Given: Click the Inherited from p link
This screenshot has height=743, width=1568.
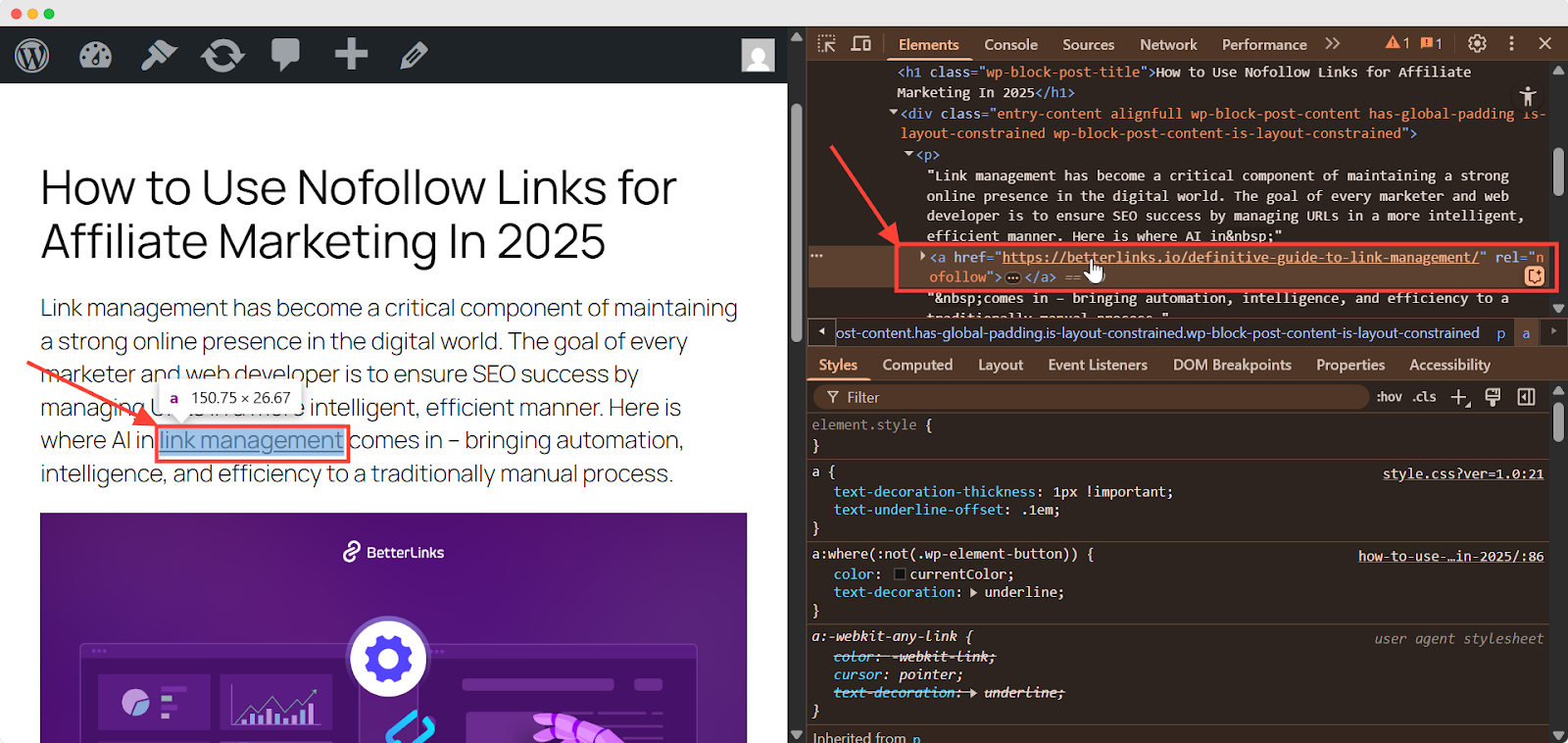Looking at the screenshot, I should point(915,737).
